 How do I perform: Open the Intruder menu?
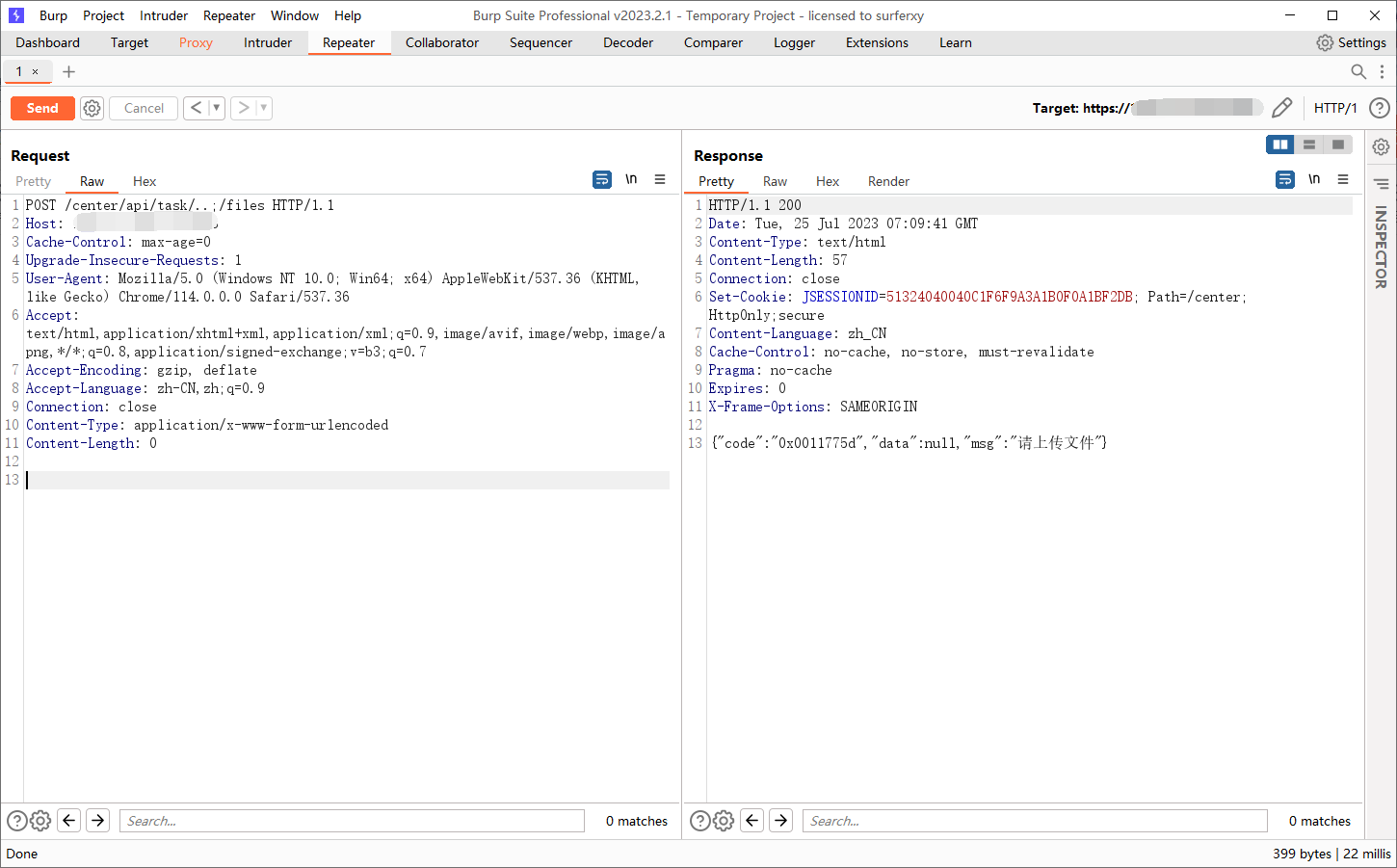pos(164,15)
